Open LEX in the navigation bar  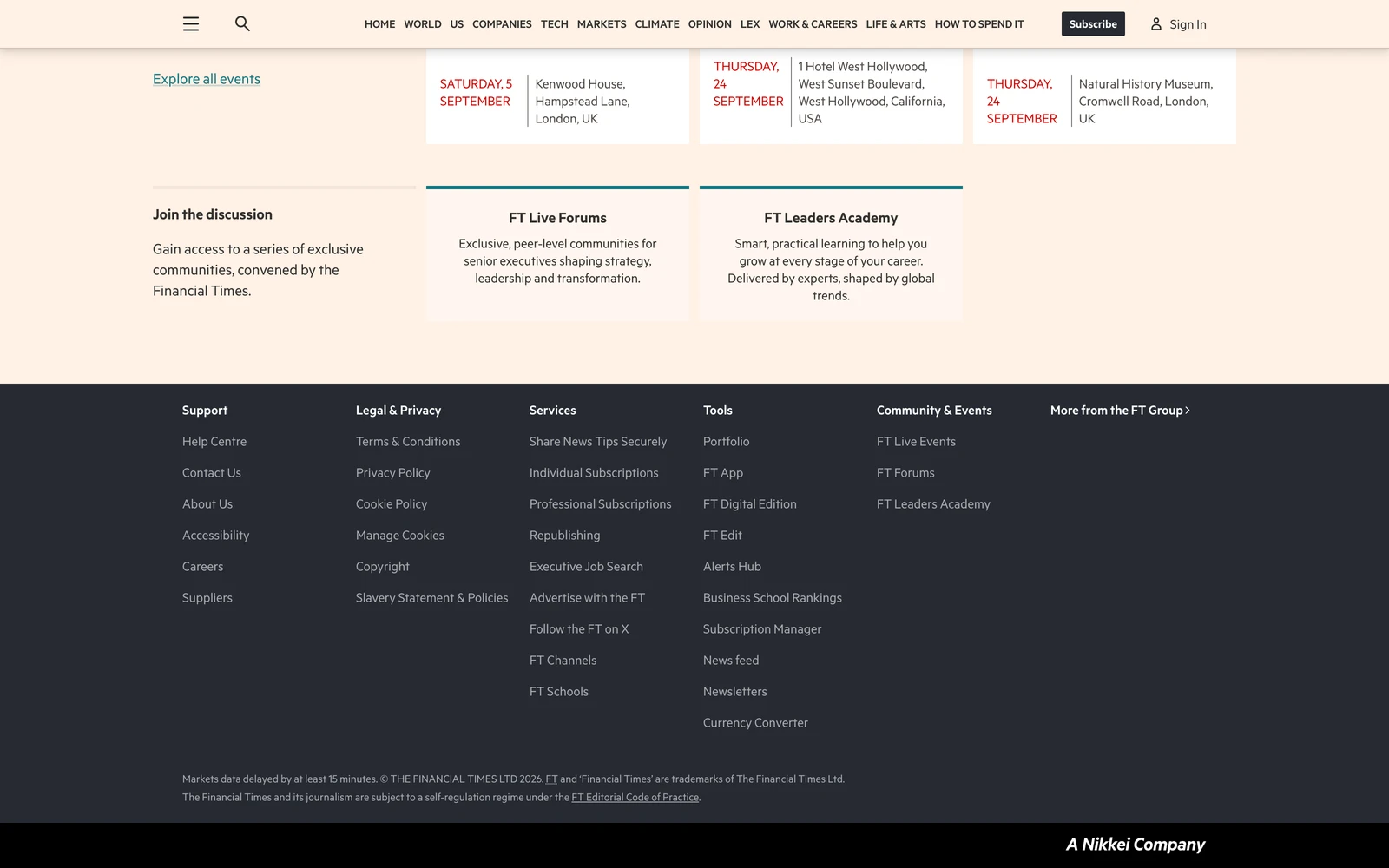(750, 24)
